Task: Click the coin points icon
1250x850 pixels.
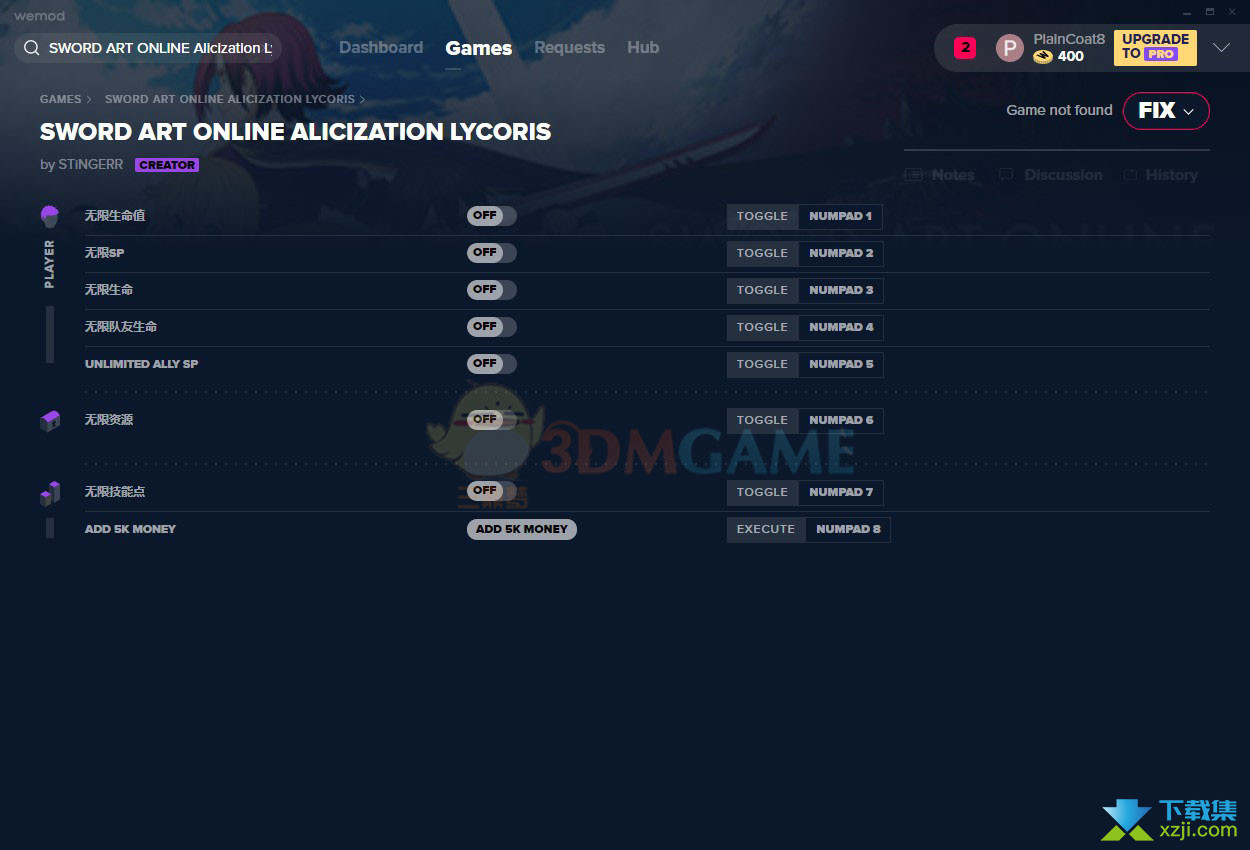Action: (1043, 57)
